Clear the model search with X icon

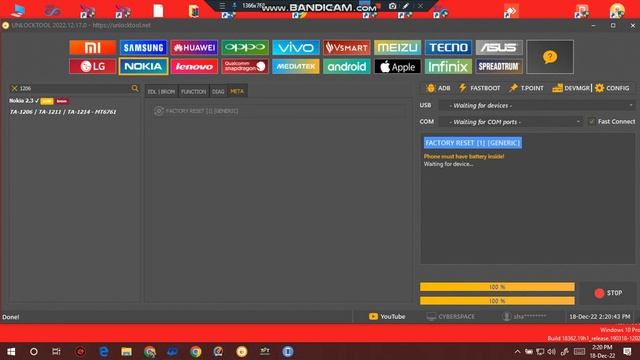14,88
